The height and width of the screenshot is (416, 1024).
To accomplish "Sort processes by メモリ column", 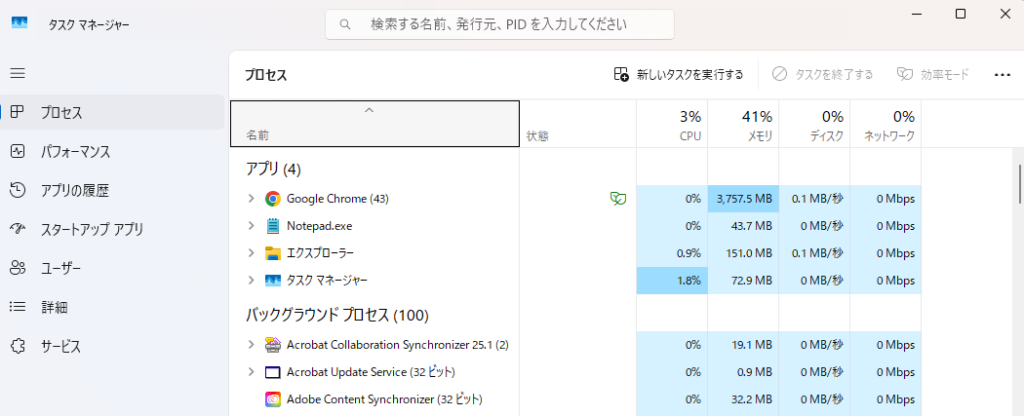I will pos(742,125).
